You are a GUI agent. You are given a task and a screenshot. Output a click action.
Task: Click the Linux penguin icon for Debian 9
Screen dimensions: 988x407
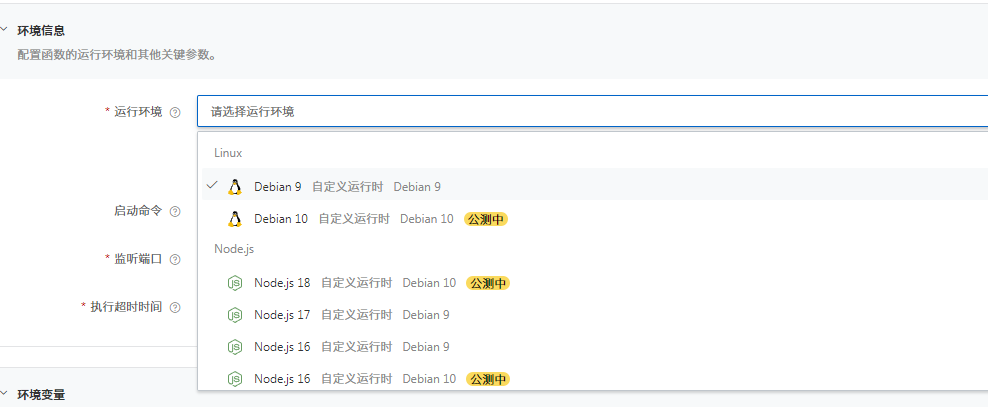point(234,186)
